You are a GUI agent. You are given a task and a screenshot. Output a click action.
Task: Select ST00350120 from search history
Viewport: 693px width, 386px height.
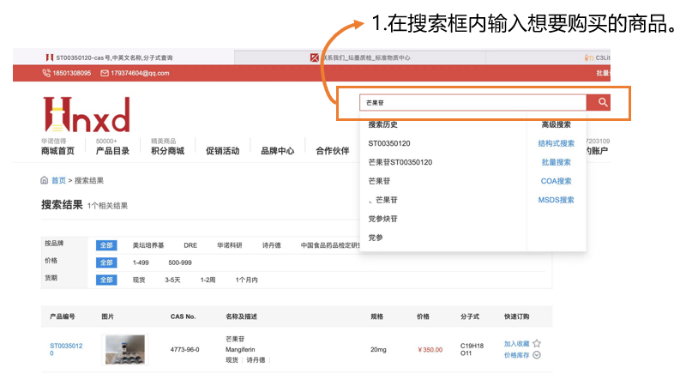(x=389, y=143)
